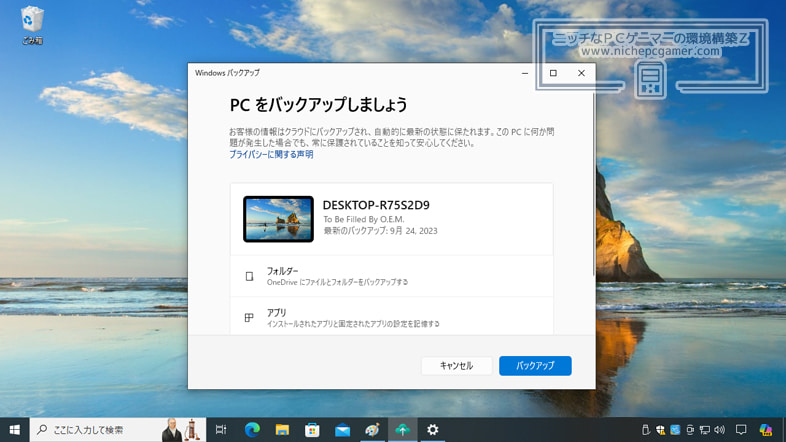This screenshot has width=786, height=442.
Task: Open the Windows Start menu
Action: [x=15, y=429]
